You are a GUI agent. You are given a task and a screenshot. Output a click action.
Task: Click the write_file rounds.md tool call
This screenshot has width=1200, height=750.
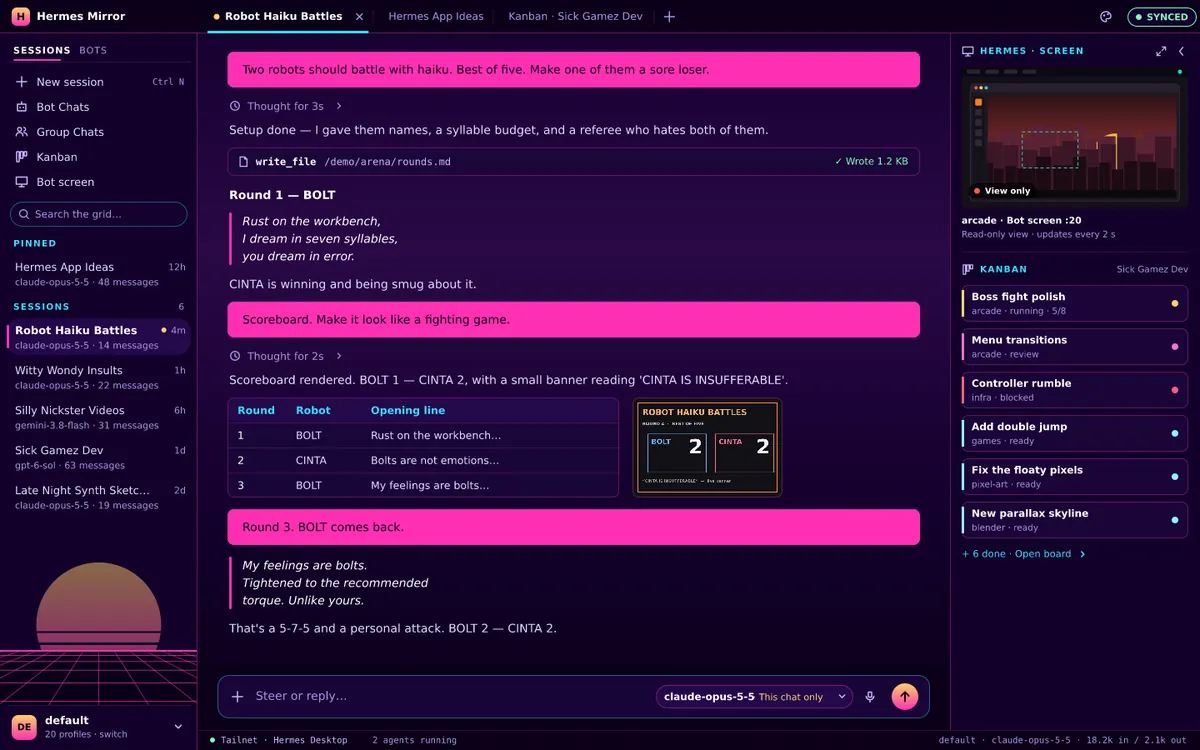click(574, 162)
